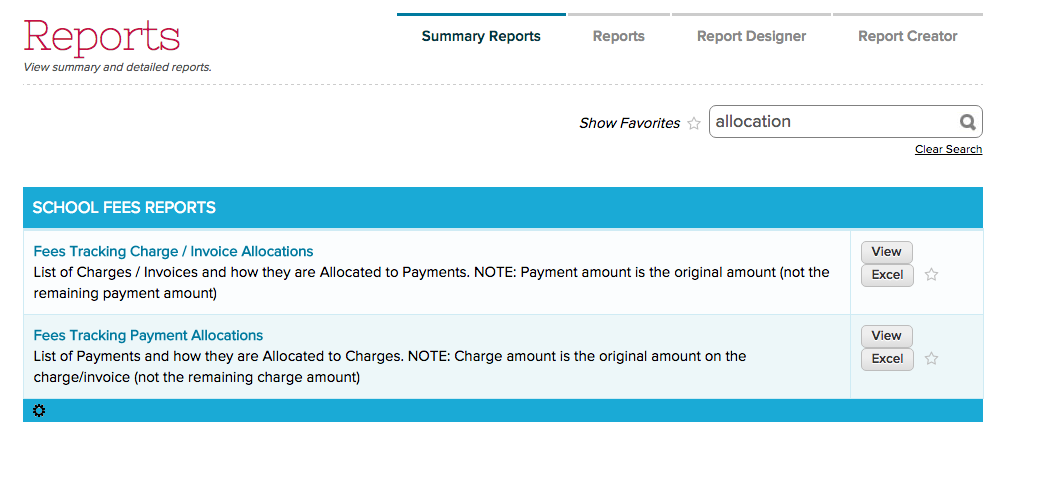View the Charge / Invoice Allocations report
1043x478 pixels.
point(886,252)
